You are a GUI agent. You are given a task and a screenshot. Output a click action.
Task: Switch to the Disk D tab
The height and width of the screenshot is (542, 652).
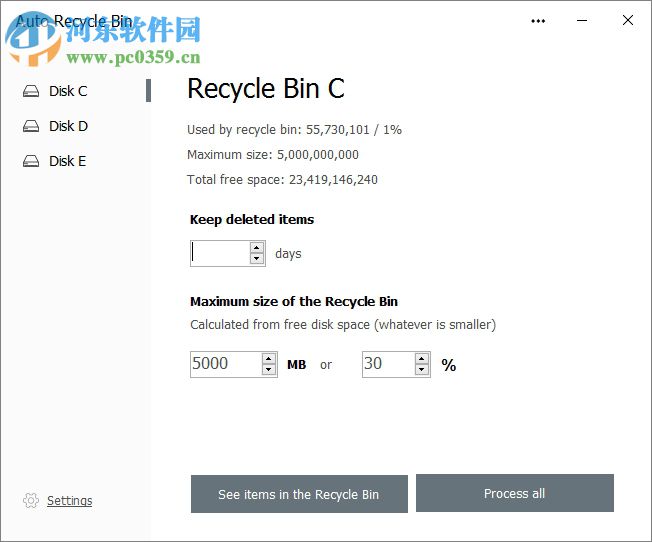point(69,126)
